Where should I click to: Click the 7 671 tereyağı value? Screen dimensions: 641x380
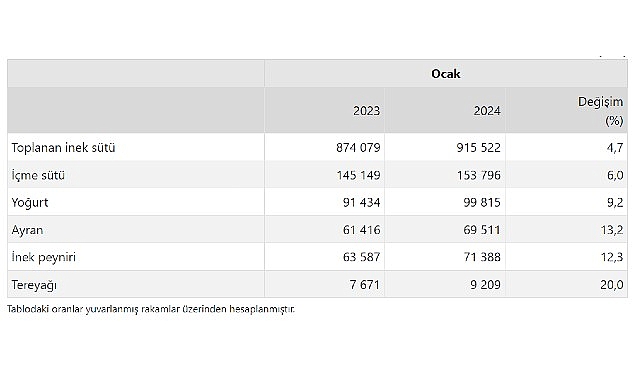click(x=365, y=285)
